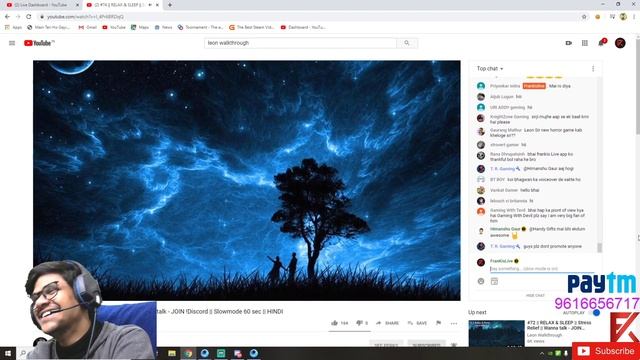Open the Gmail bookmark
640x360 pixels.
88,27
